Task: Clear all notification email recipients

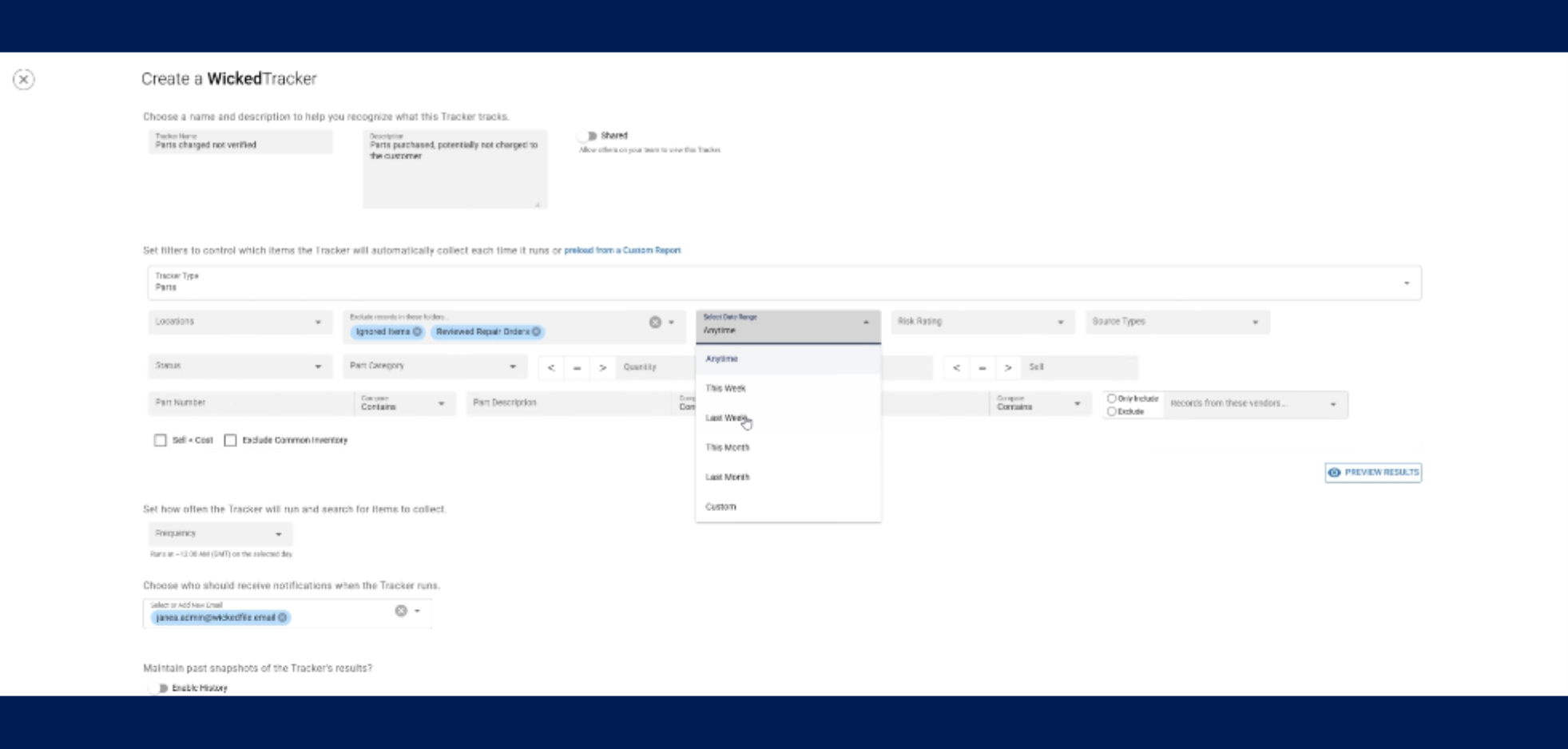Action: point(401,611)
